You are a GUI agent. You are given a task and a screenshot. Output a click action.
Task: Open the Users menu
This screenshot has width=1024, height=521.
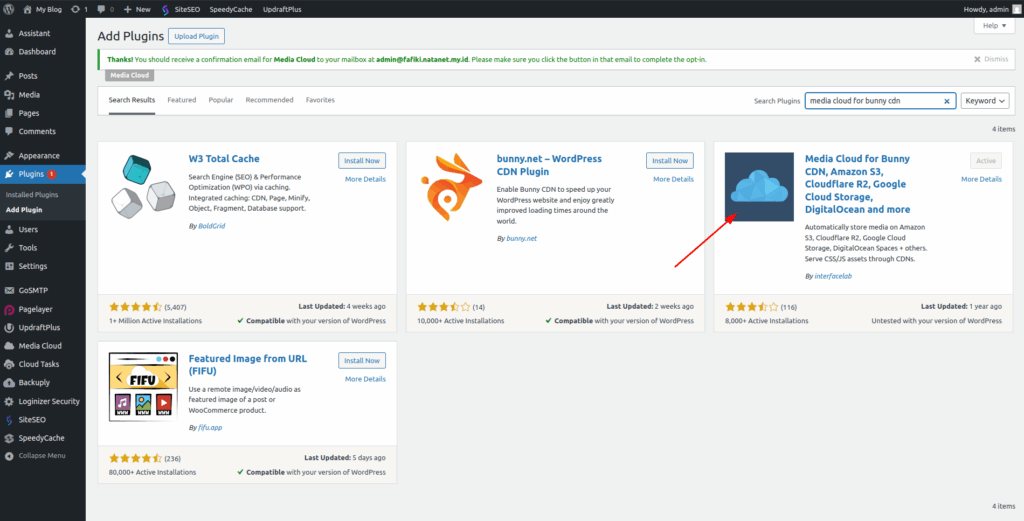[28, 229]
